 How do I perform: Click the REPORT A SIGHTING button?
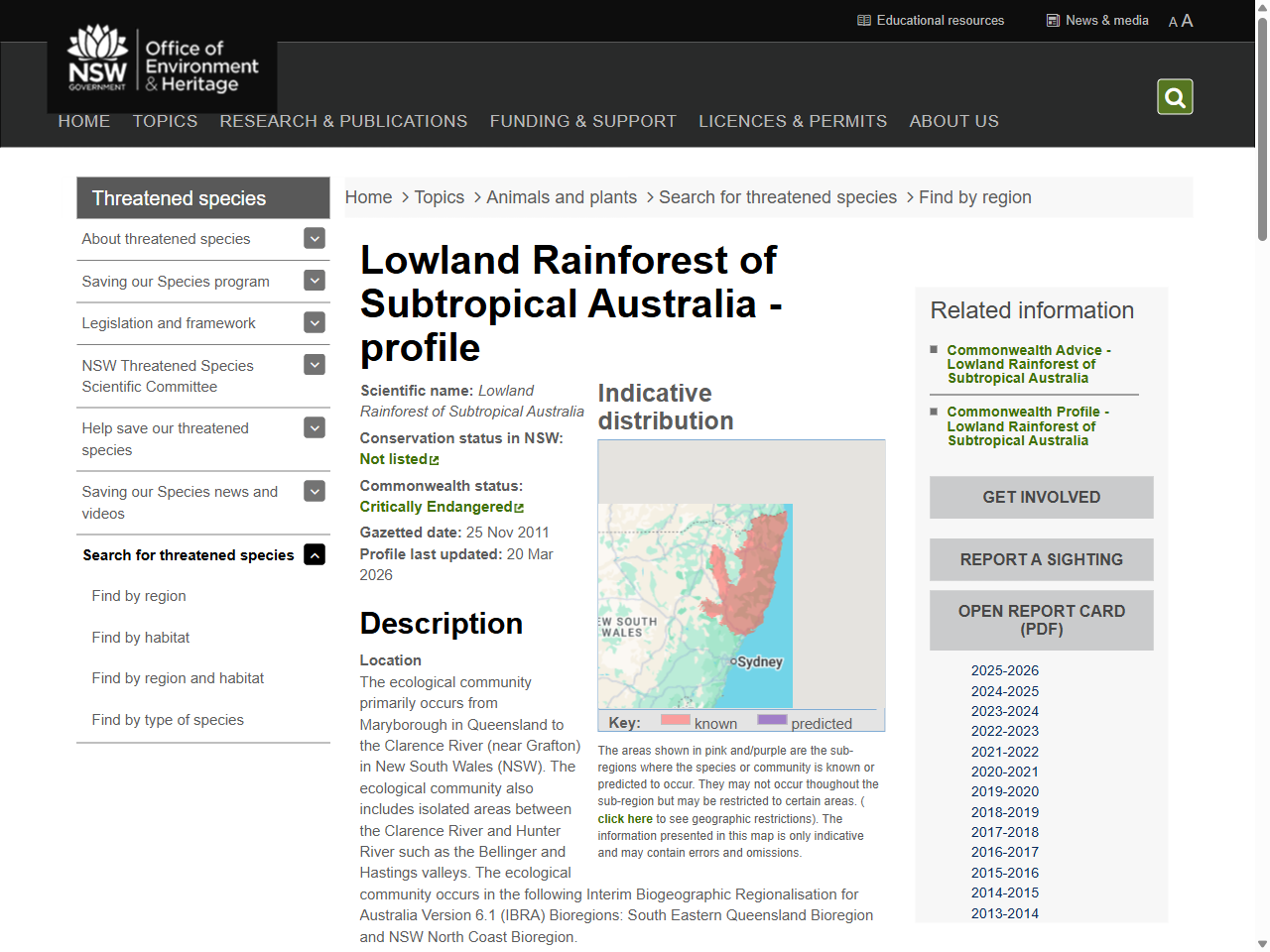(1041, 559)
